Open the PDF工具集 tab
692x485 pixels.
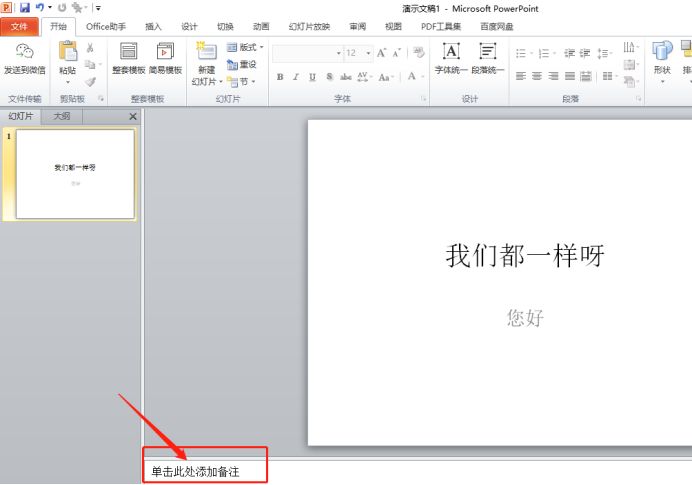[x=441, y=26]
